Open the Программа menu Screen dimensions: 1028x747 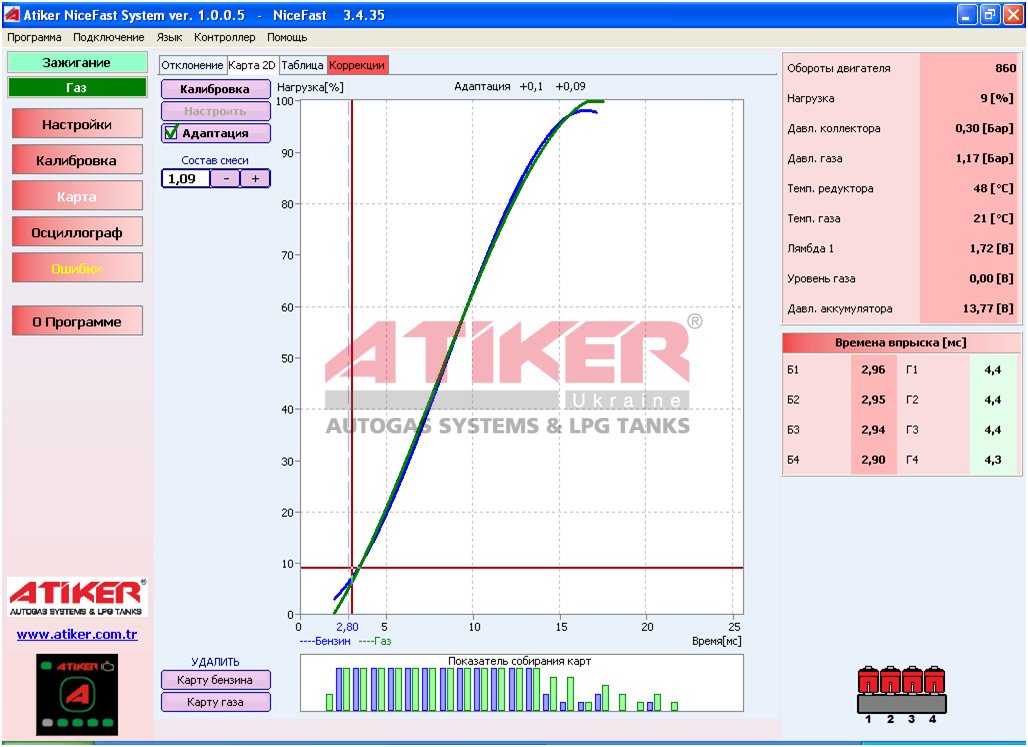[x=34, y=37]
